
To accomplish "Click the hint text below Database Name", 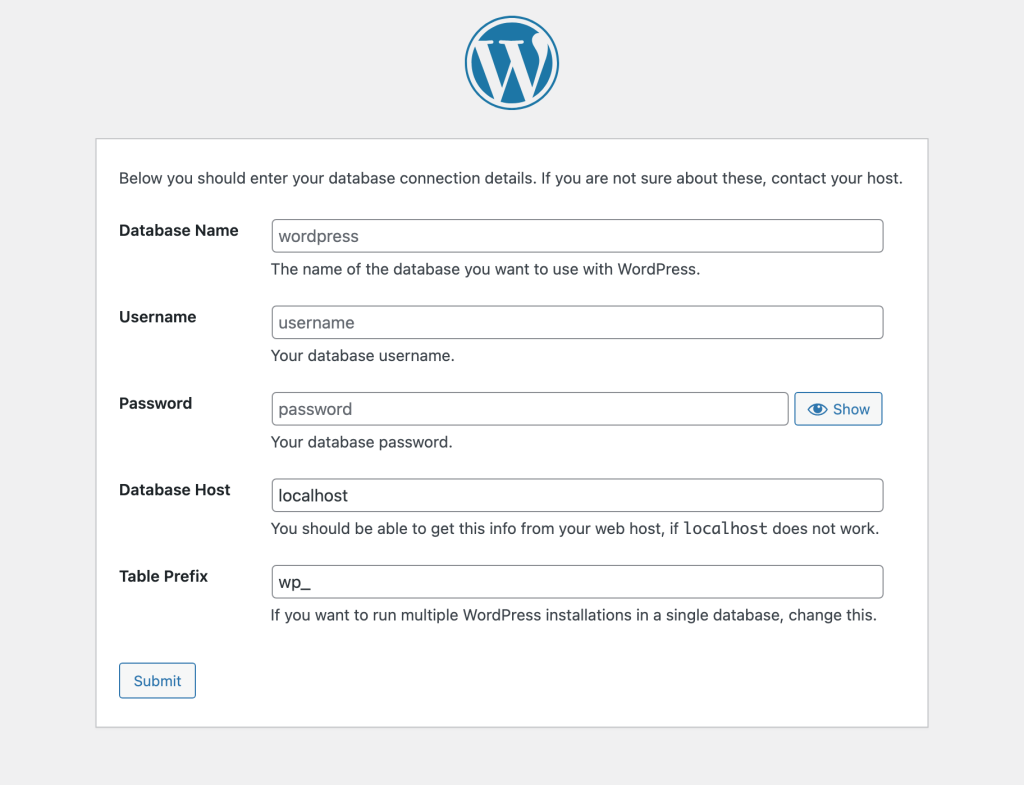I will pyautogui.click(x=485, y=269).
